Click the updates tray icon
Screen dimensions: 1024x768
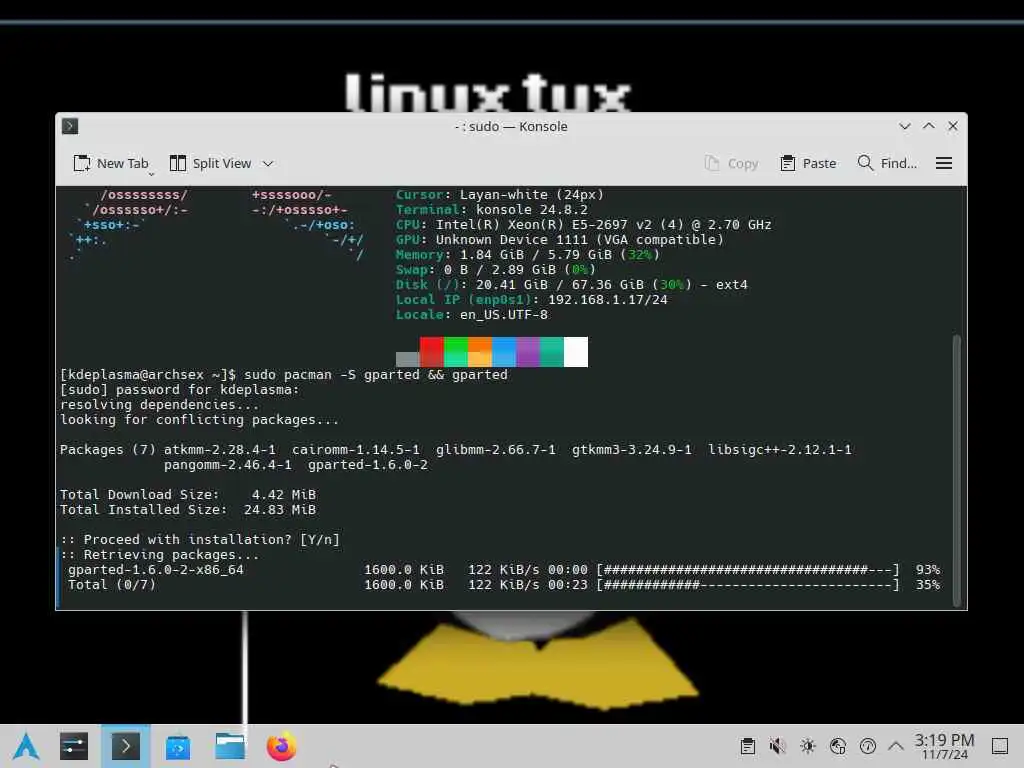(868, 746)
